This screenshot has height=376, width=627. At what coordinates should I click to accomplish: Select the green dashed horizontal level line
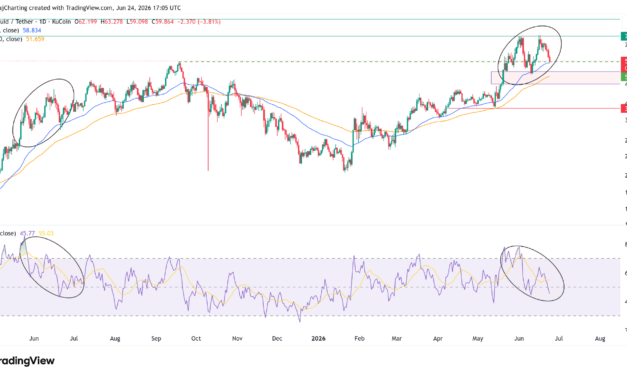(400, 62)
